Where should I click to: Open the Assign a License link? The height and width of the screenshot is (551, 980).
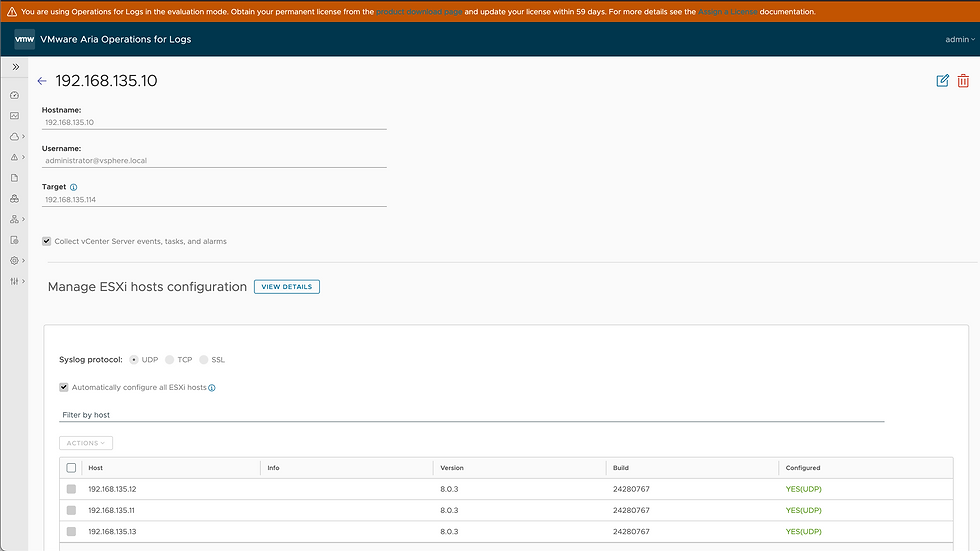tap(728, 12)
